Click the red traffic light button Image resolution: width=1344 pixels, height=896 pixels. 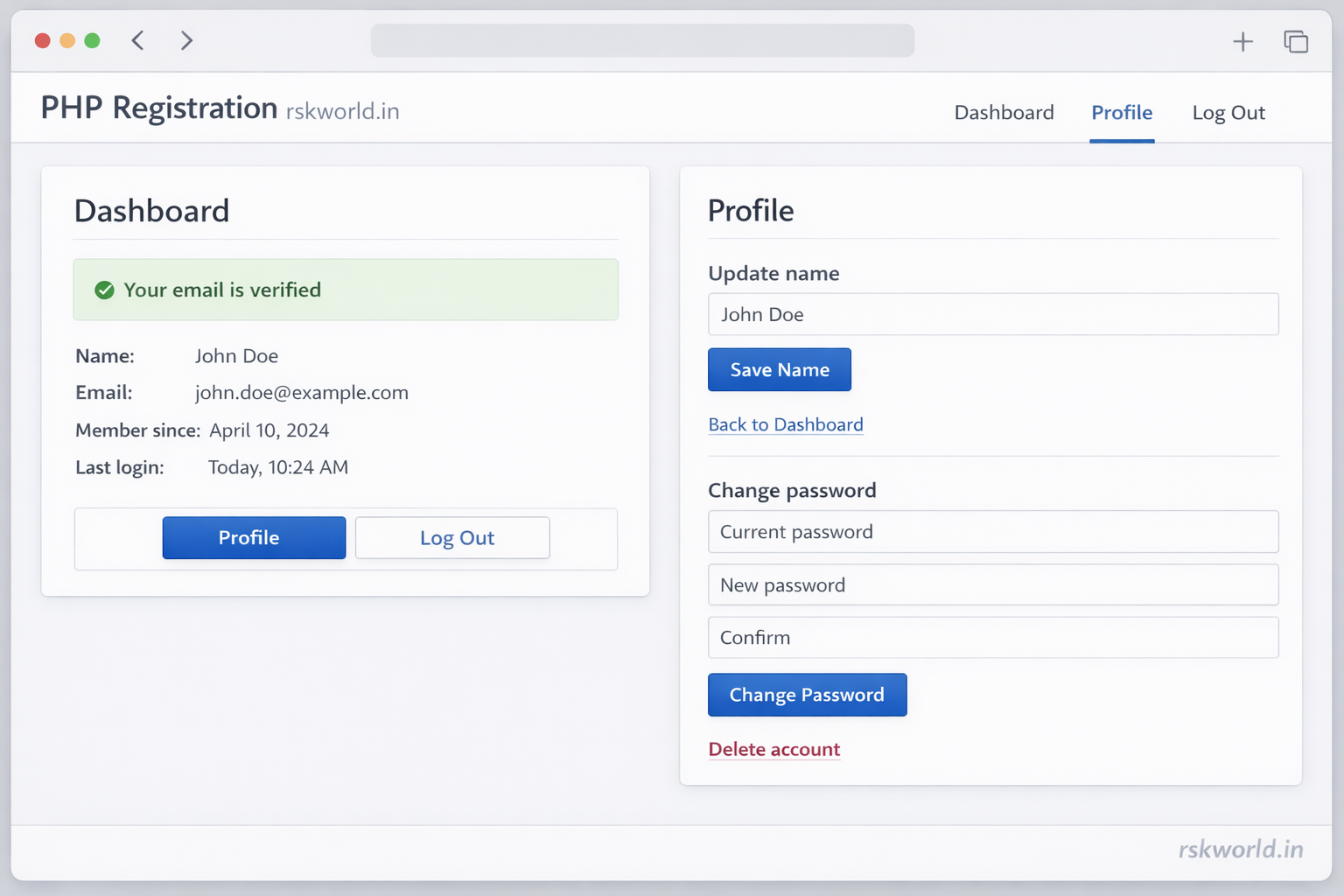(42, 40)
